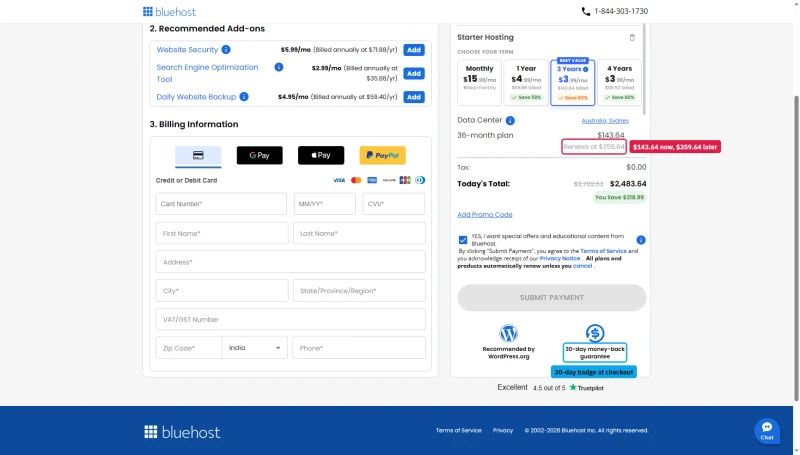Click the page vertical scrollbar
This screenshot has height=455, width=800.
click(x=796, y=247)
